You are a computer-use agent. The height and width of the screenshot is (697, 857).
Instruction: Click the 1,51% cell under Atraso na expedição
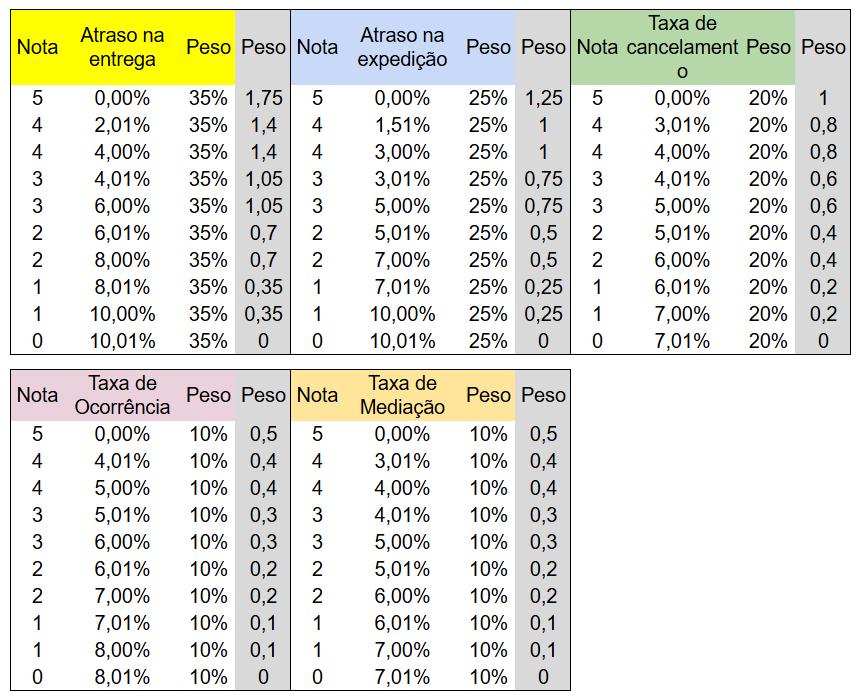point(402,125)
